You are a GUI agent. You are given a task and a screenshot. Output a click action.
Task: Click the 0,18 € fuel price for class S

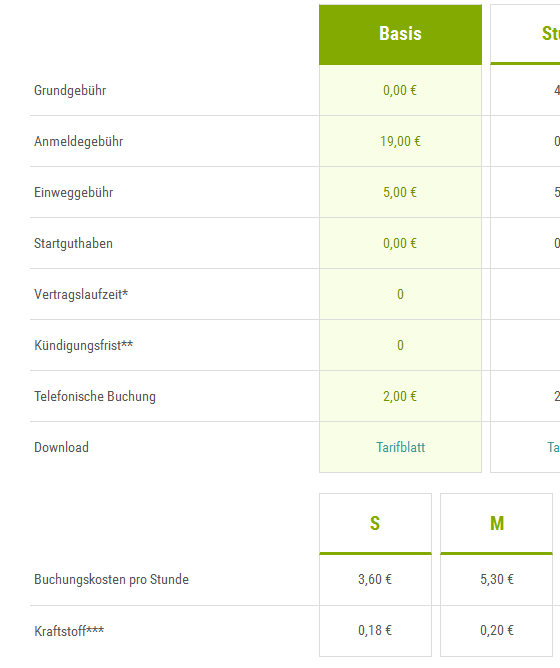click(x=375, y=631)
